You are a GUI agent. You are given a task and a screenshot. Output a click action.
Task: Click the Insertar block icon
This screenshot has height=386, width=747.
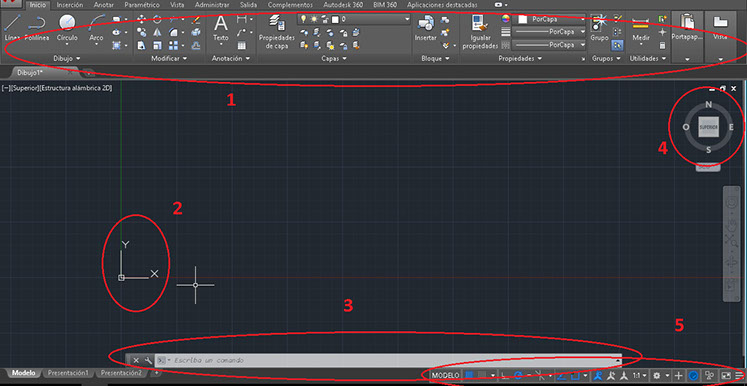[x=425, y=28]
